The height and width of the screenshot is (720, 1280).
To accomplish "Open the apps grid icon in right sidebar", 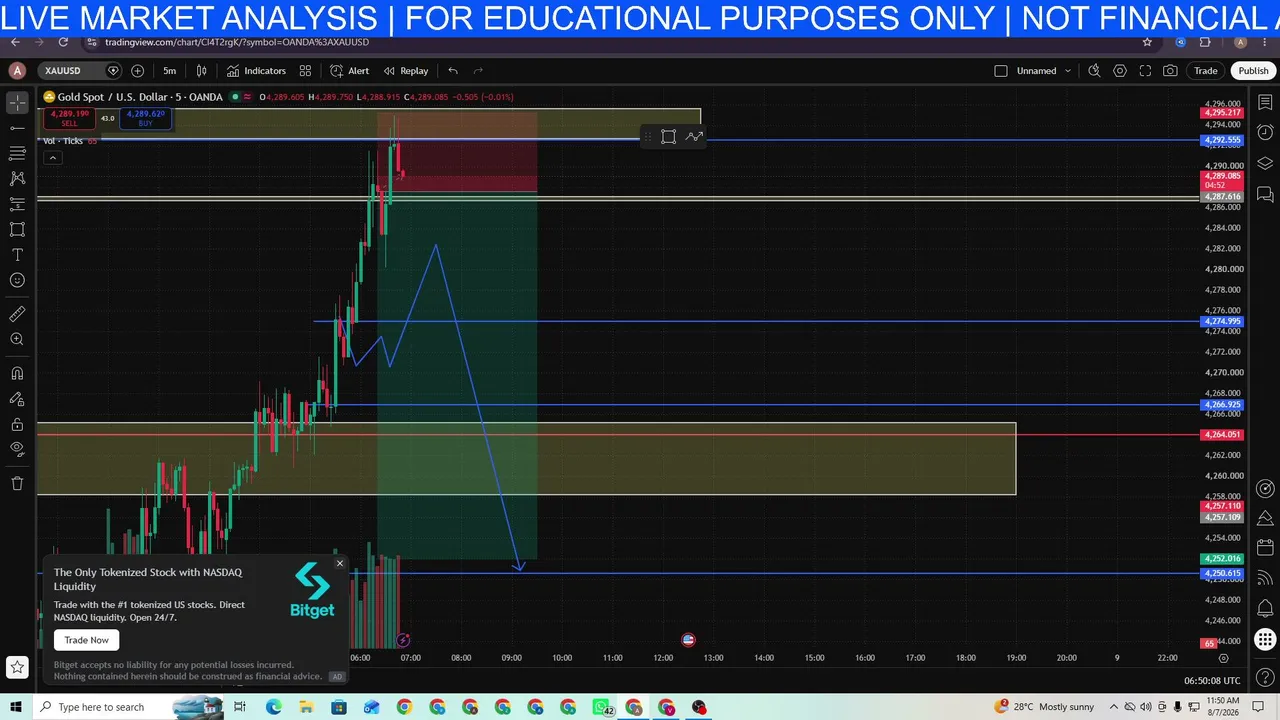I will 1265,640.
